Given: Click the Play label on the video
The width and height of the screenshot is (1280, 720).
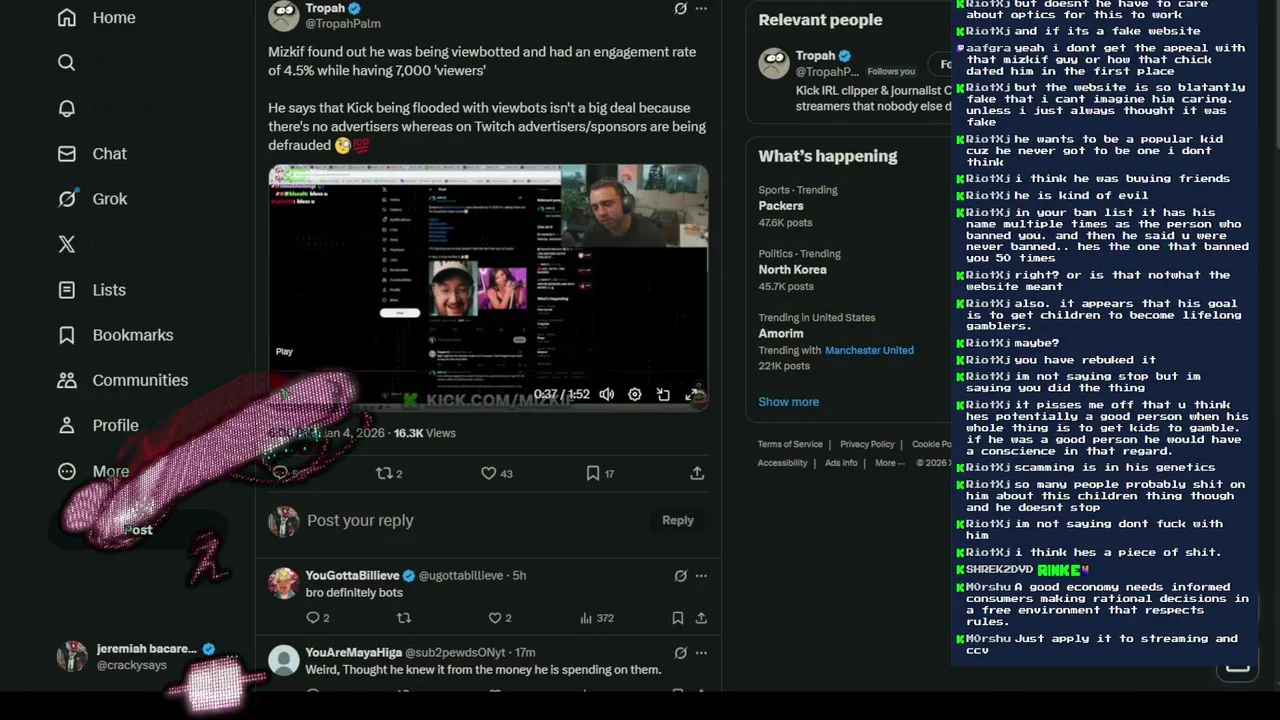Looking at the screenshot, I should pyautogui.click(x=284, y=352).
